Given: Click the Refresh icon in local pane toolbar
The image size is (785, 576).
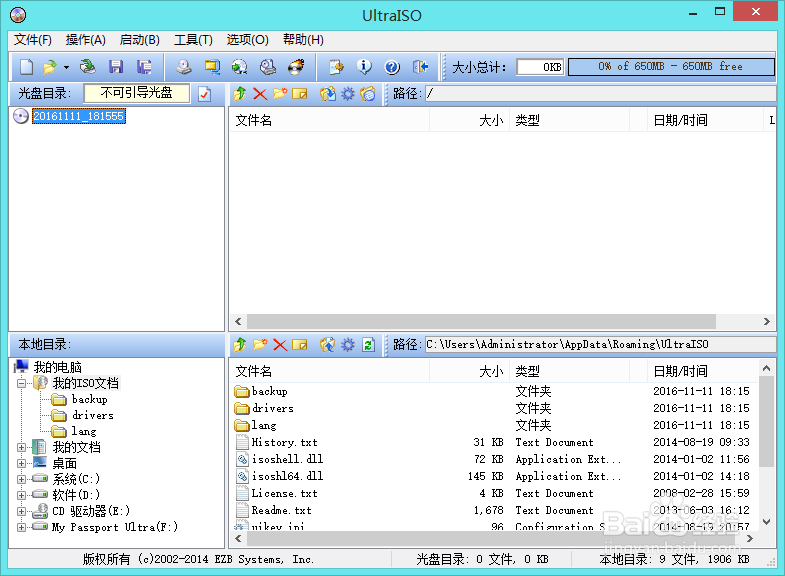Looking at the screenshot, I should [368, 344].
